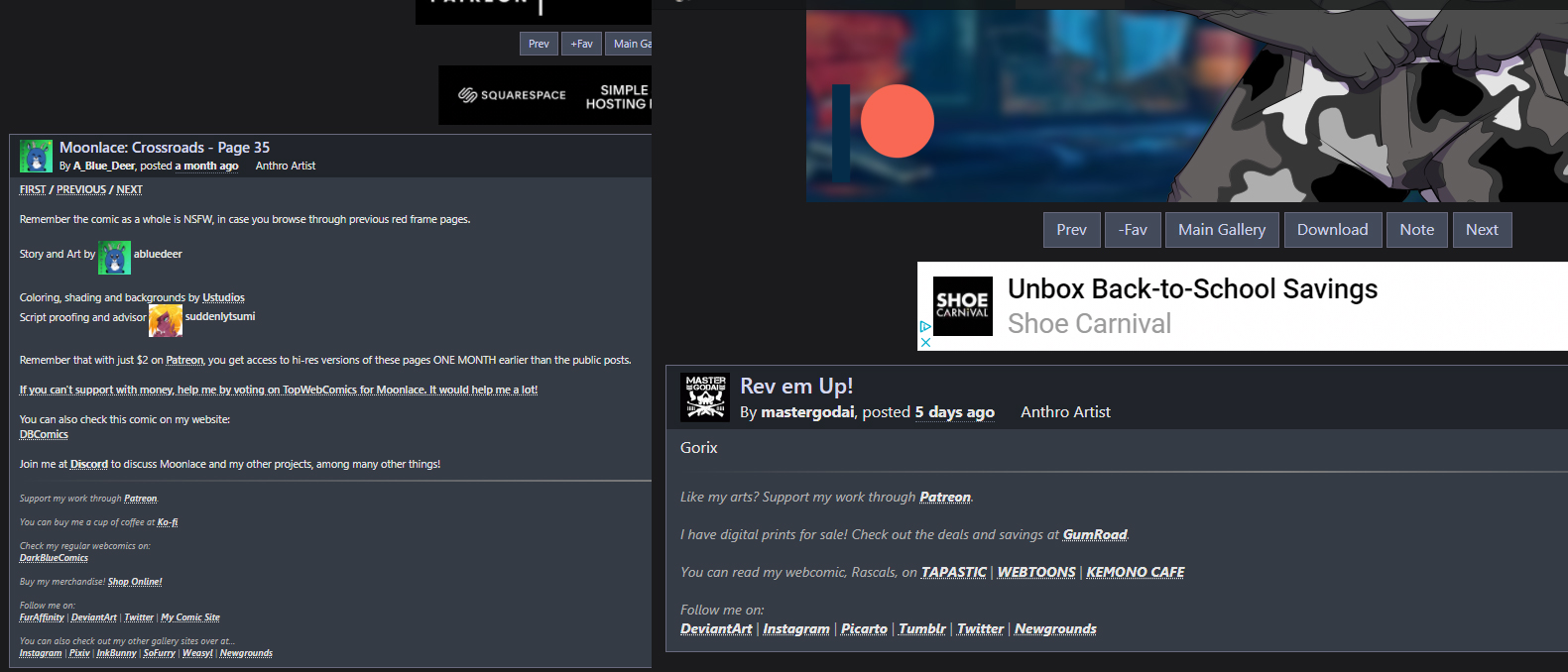
Task: Click the 'Rev em Up!' title text
Action: [x=796, y=386]
